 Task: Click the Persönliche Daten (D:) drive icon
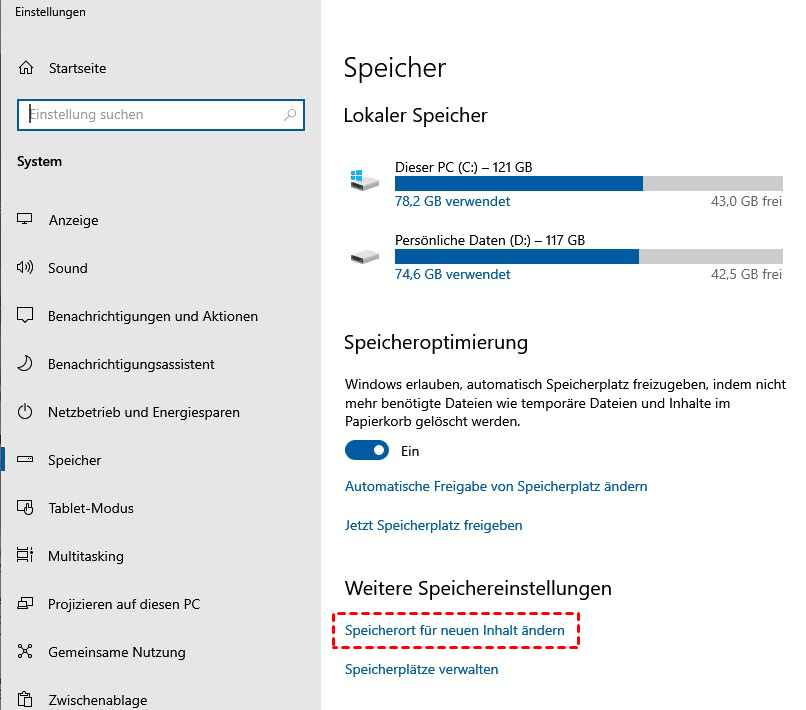point(364,256)
